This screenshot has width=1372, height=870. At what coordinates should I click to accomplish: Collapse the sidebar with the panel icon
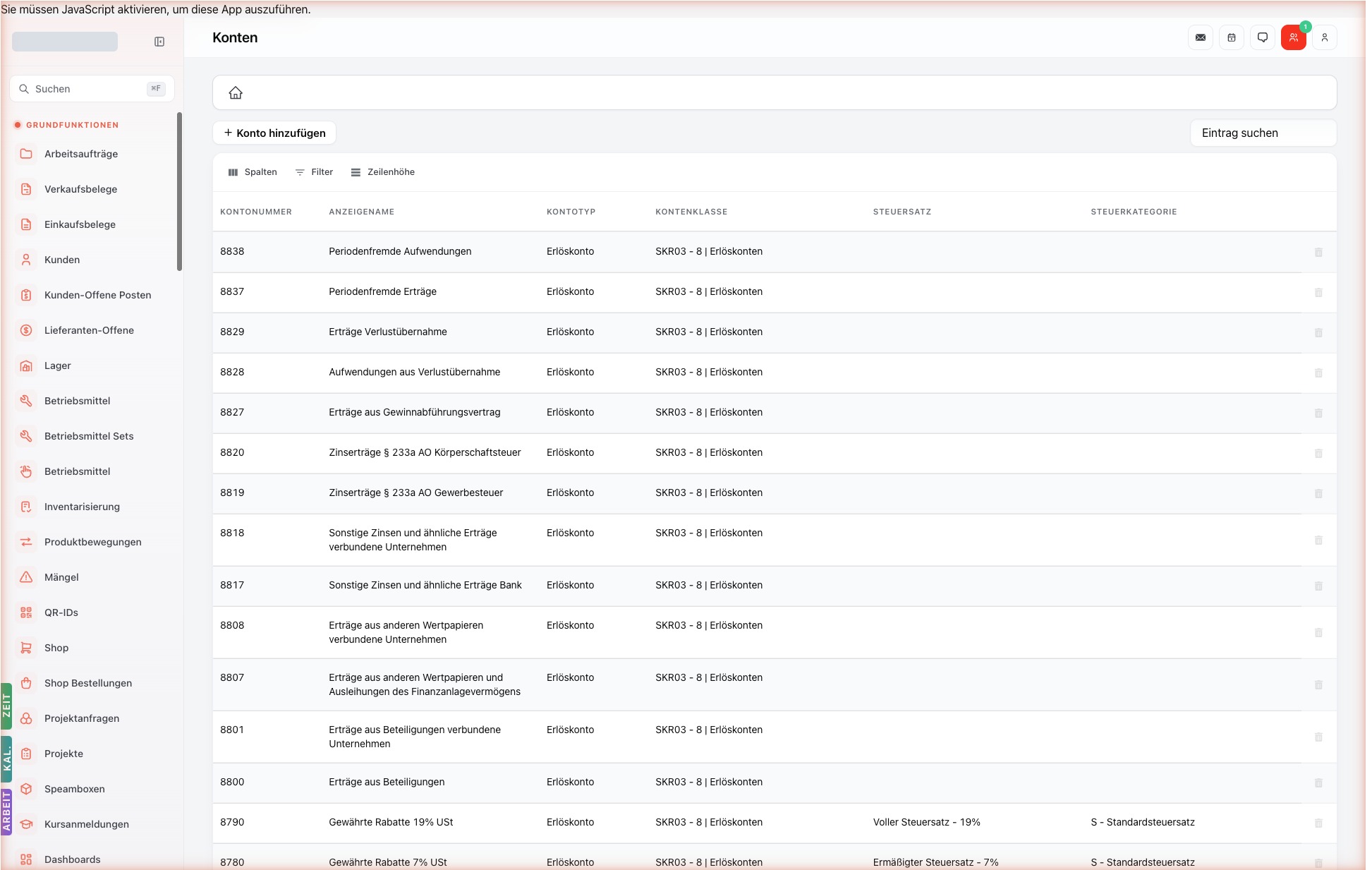[x=159, y=42]
